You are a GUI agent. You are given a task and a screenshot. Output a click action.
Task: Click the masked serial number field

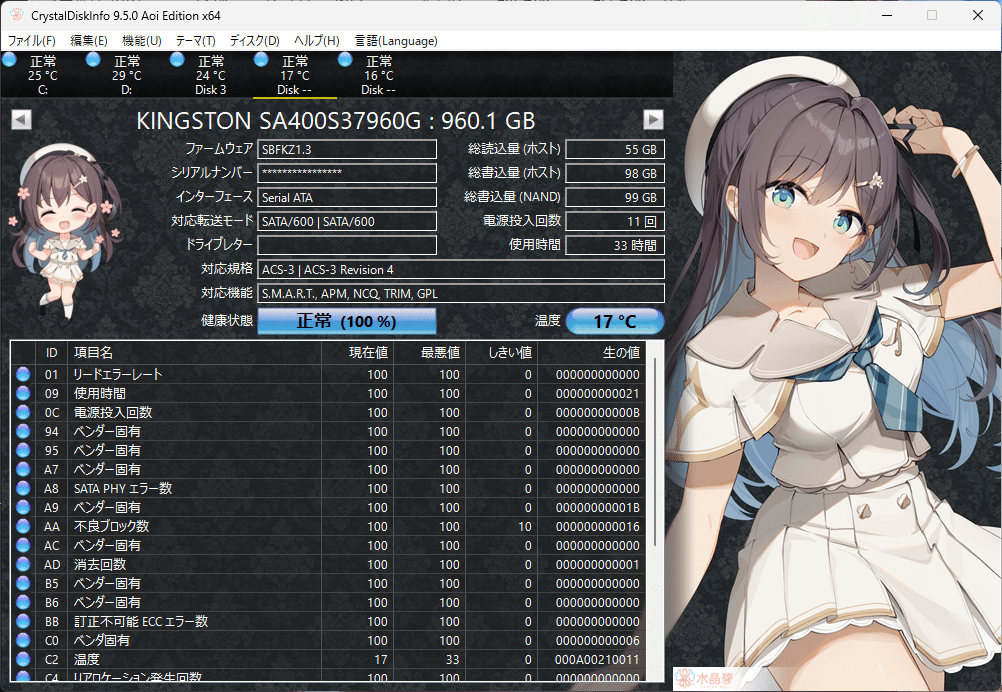tap(347, 173)
